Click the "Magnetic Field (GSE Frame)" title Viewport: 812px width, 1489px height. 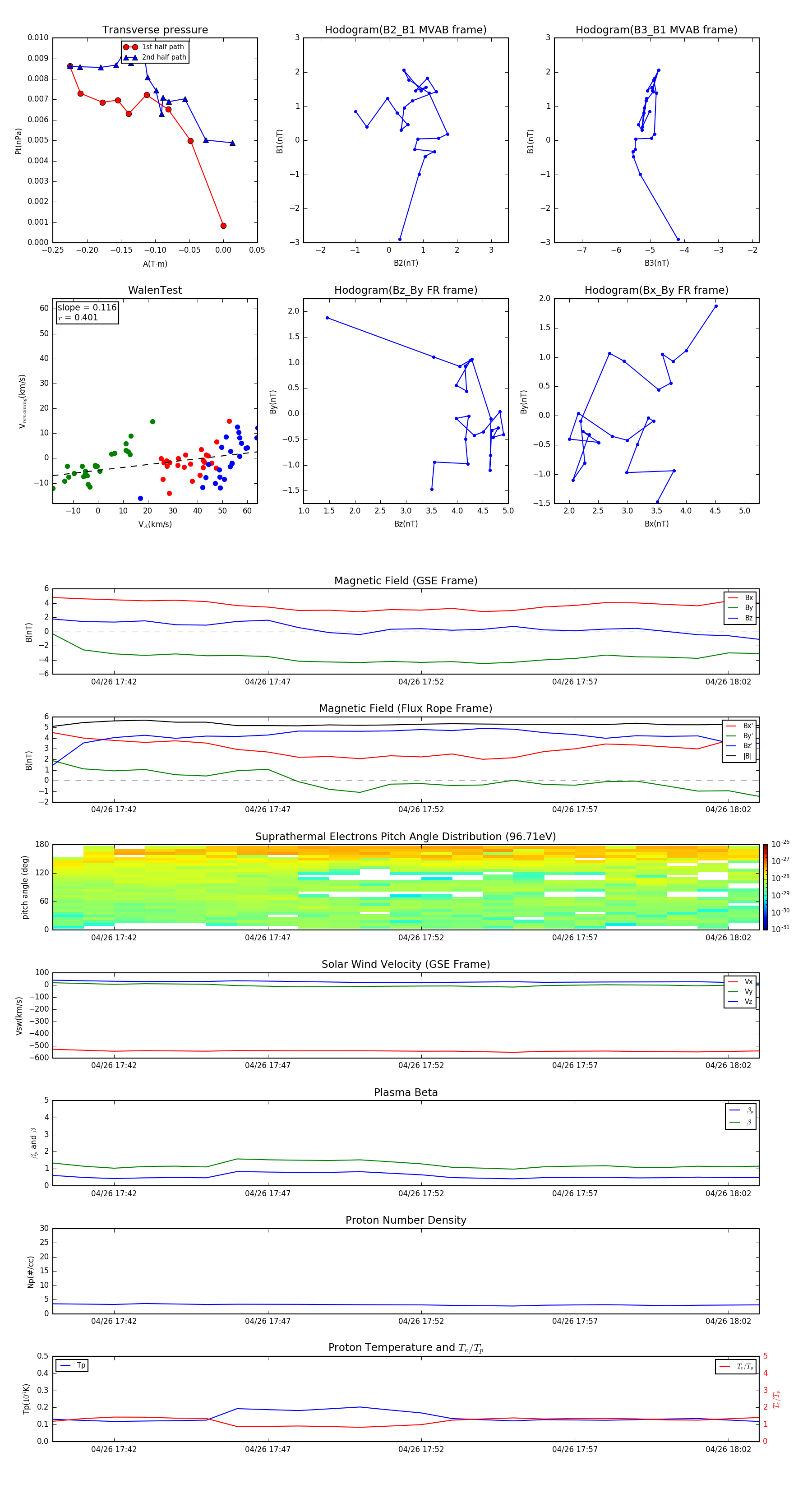[406, 581]
